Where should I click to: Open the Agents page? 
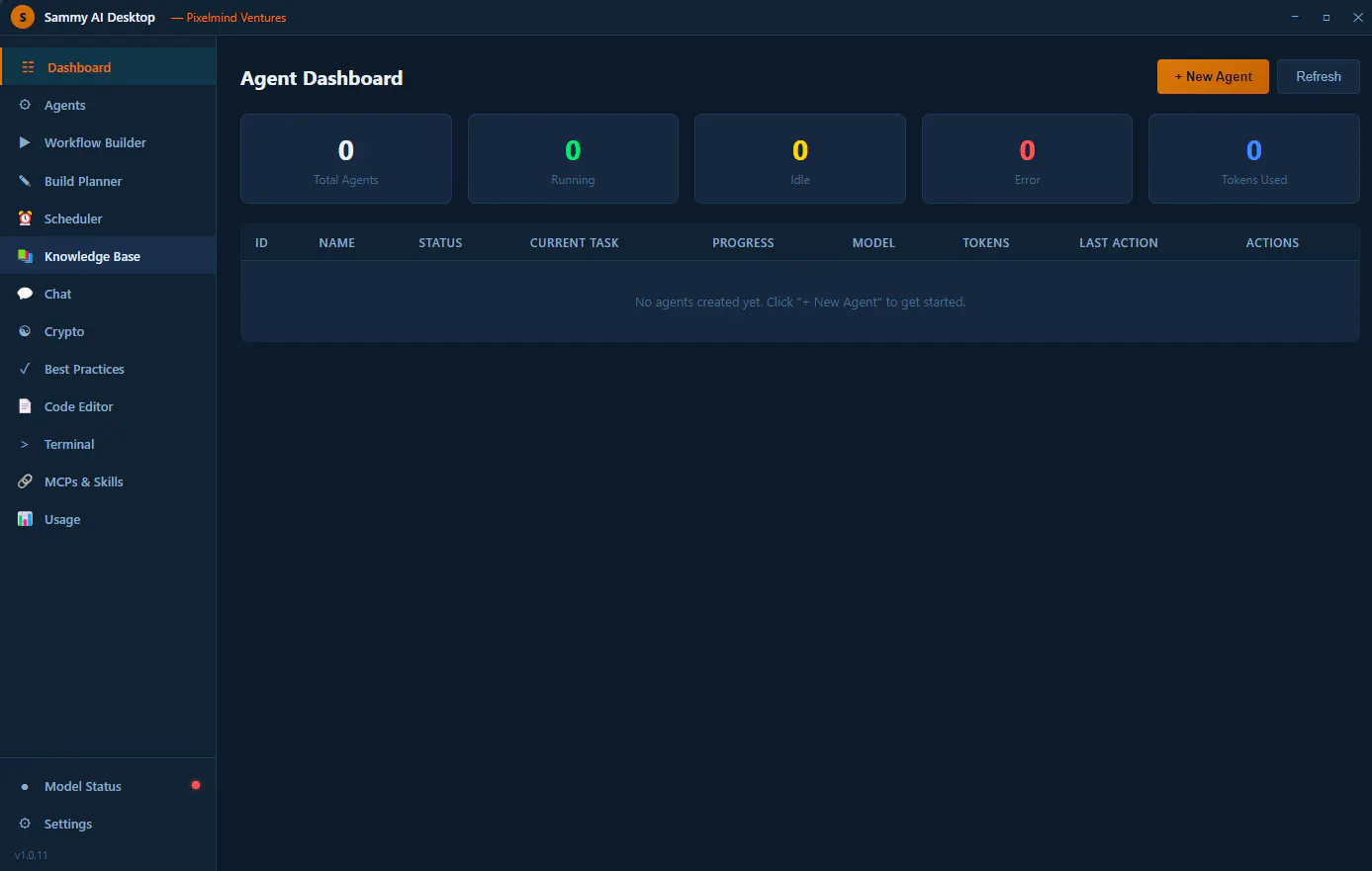(x=108, y=105)
